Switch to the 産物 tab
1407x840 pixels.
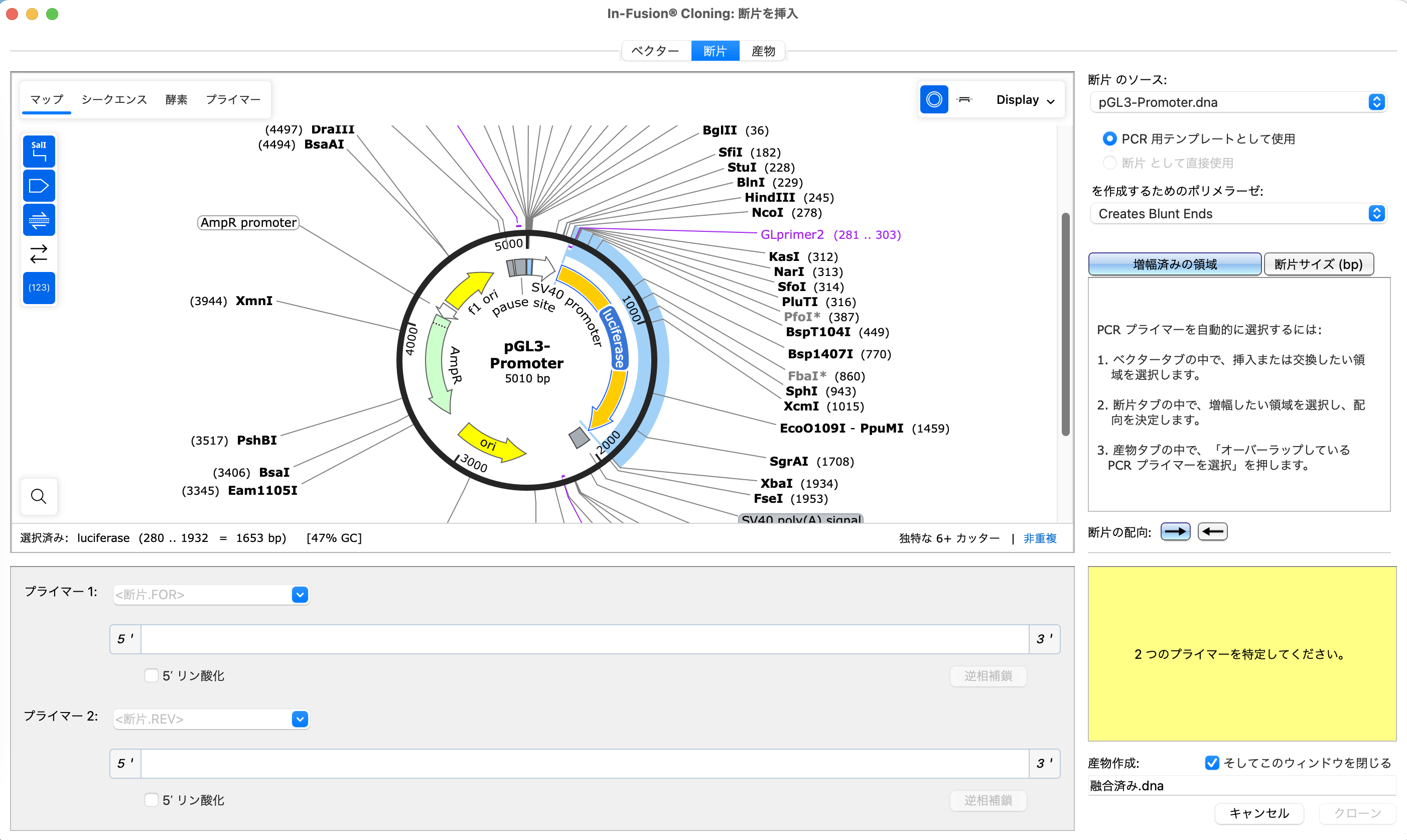[x=762, y=50]
